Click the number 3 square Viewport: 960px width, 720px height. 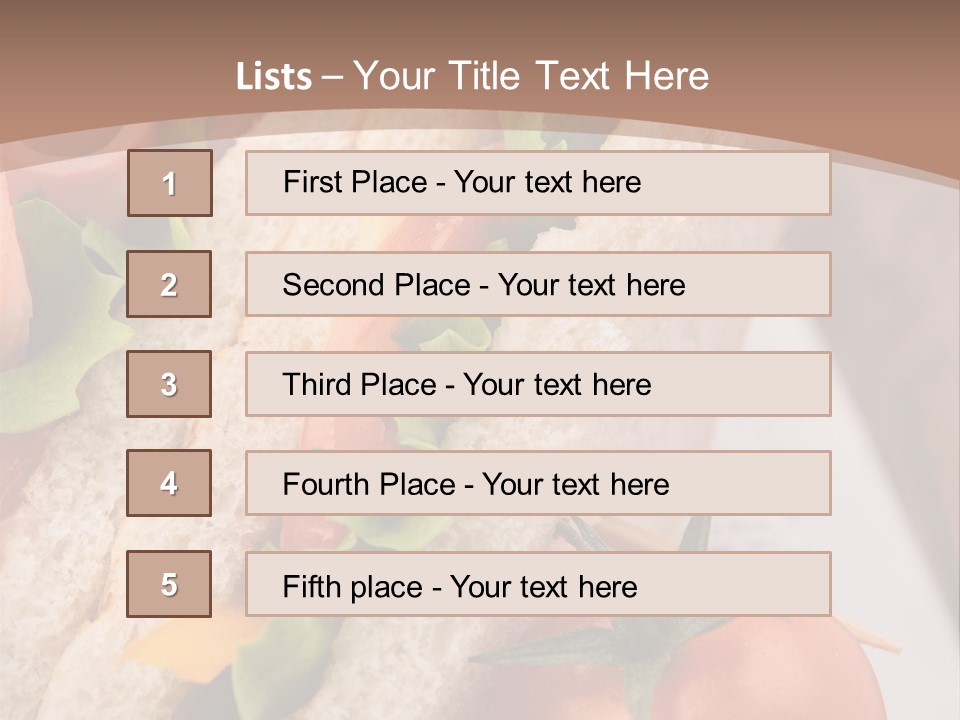(x=169, y=384)
